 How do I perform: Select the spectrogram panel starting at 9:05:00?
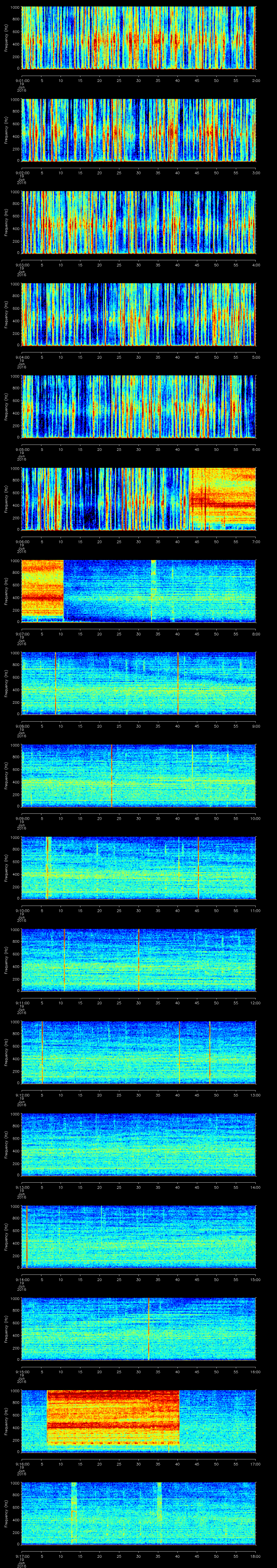[x=138, y=407]
